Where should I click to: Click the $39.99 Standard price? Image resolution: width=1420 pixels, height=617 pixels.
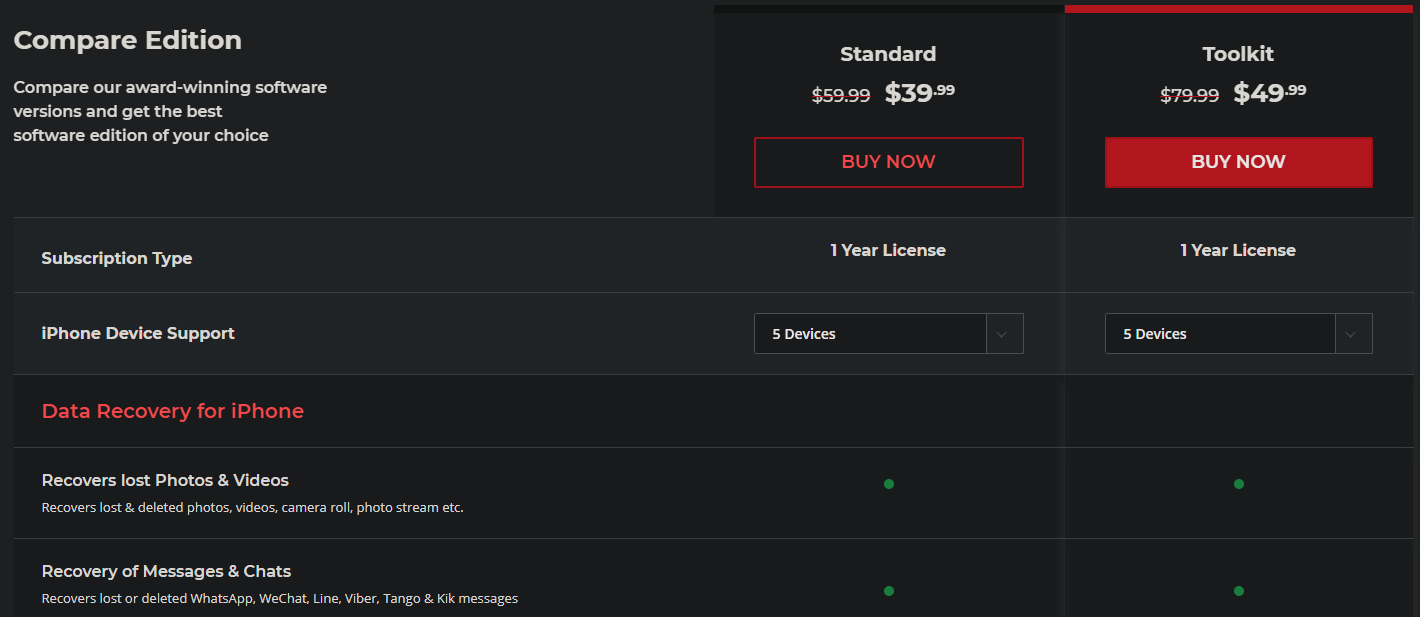pyautogui.click(x=919, y=93)
